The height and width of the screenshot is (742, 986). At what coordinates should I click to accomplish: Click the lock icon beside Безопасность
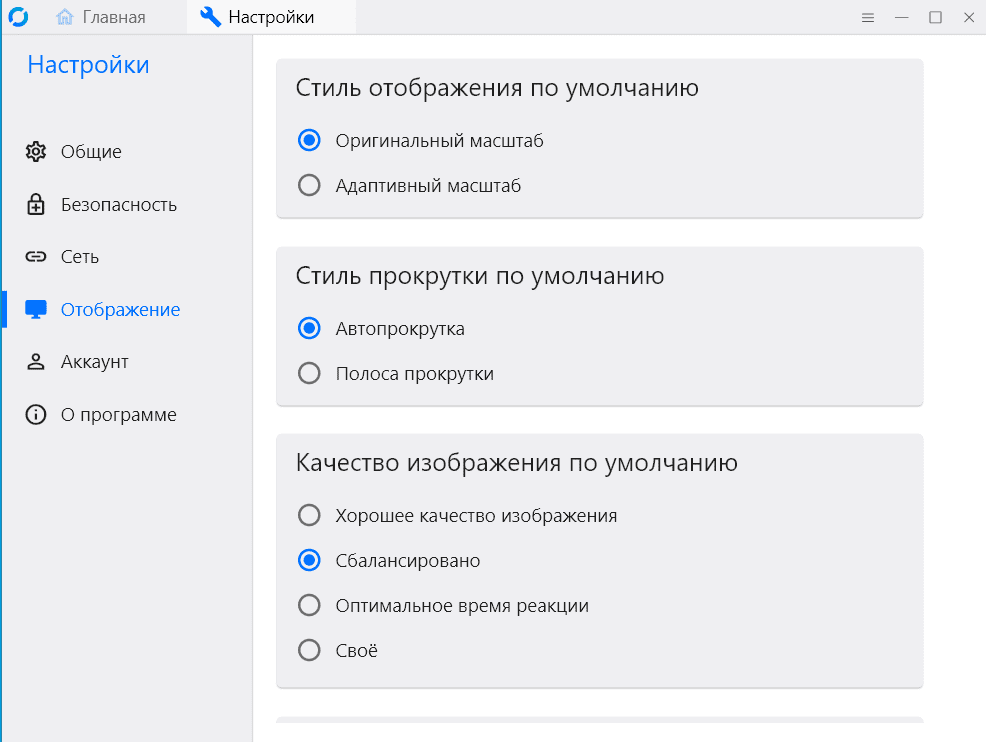tap(36, 205)
